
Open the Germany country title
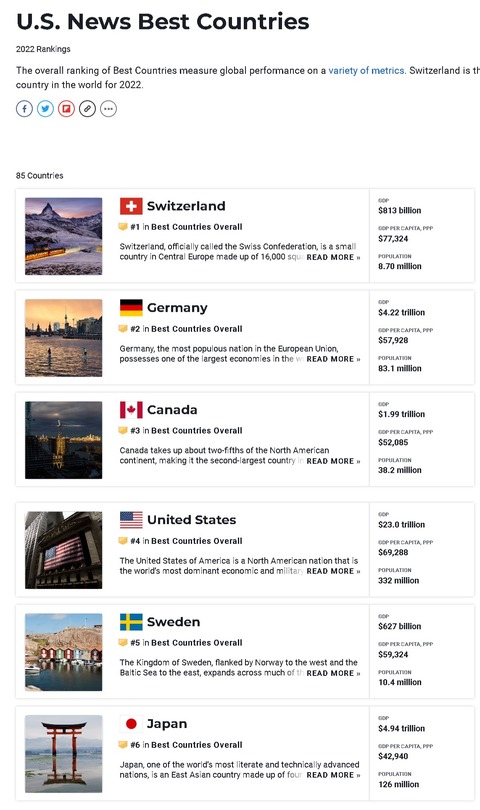(177, 308)
